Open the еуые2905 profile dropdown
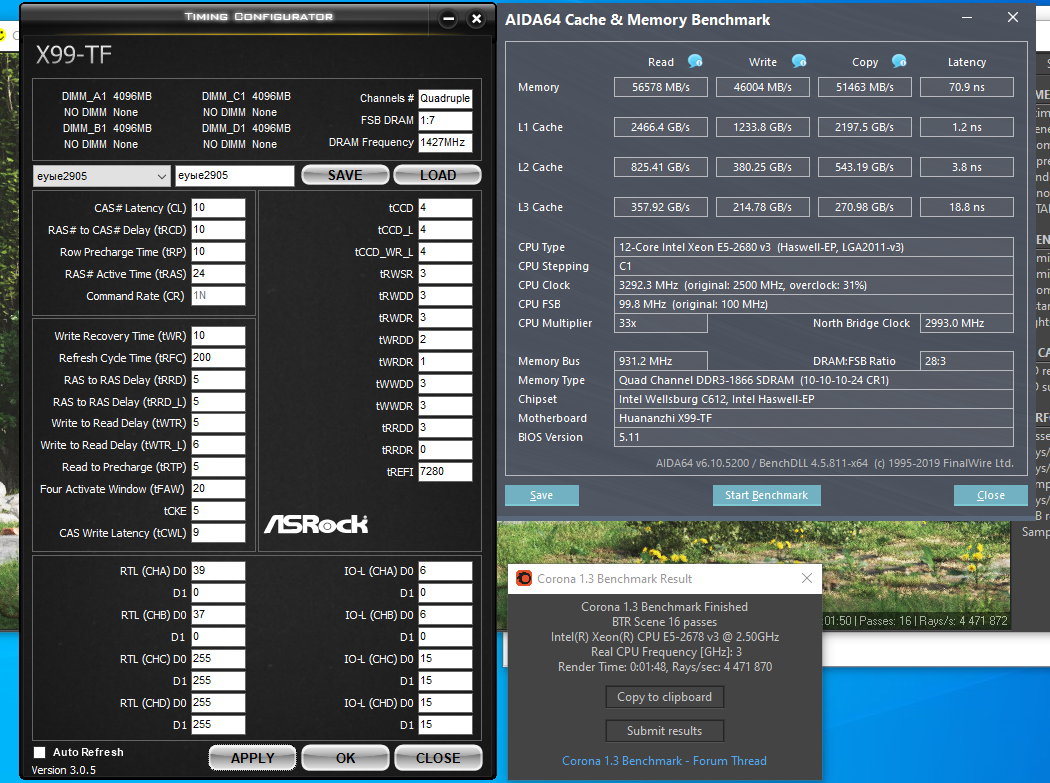Screen dimensions: 1050x783 (x=101, y=176)
